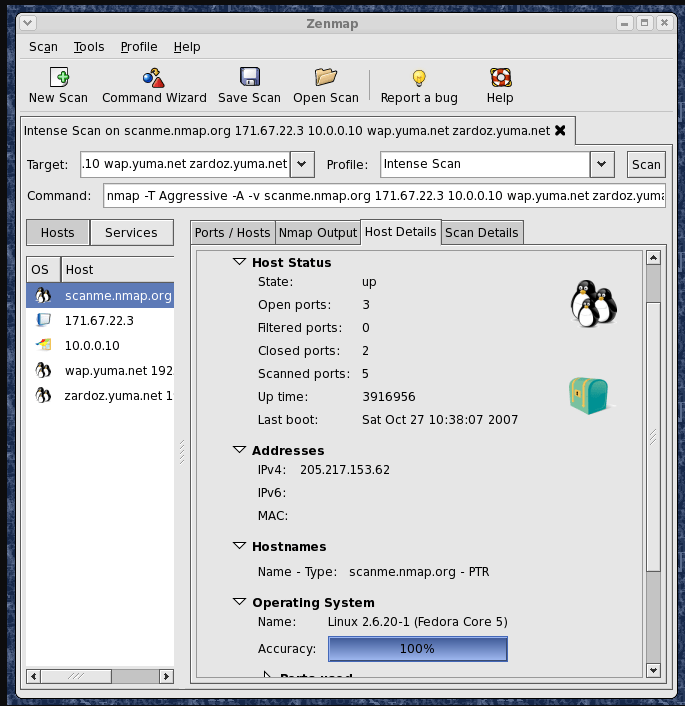Click the details vertical scrollbar thumb
This screenshot has height=706, width=685.
[x=653, y=437]
